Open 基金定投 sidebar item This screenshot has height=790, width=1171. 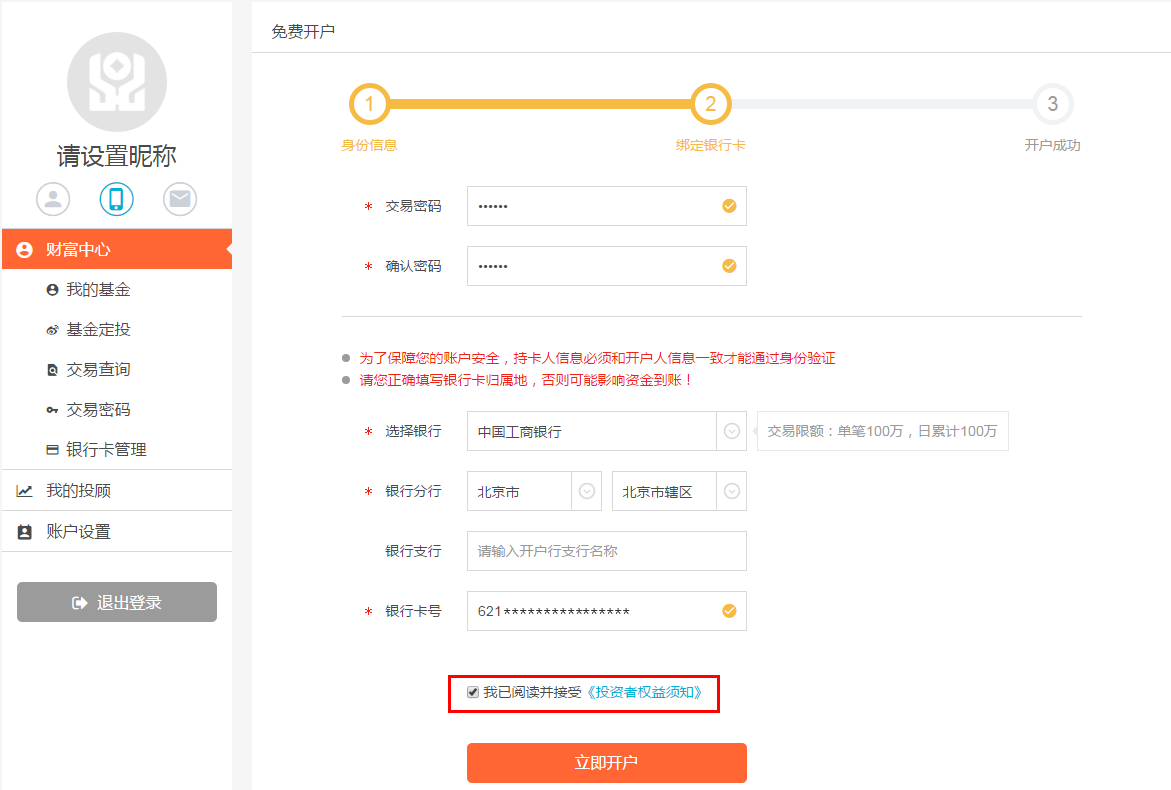(x=98, y=330)
